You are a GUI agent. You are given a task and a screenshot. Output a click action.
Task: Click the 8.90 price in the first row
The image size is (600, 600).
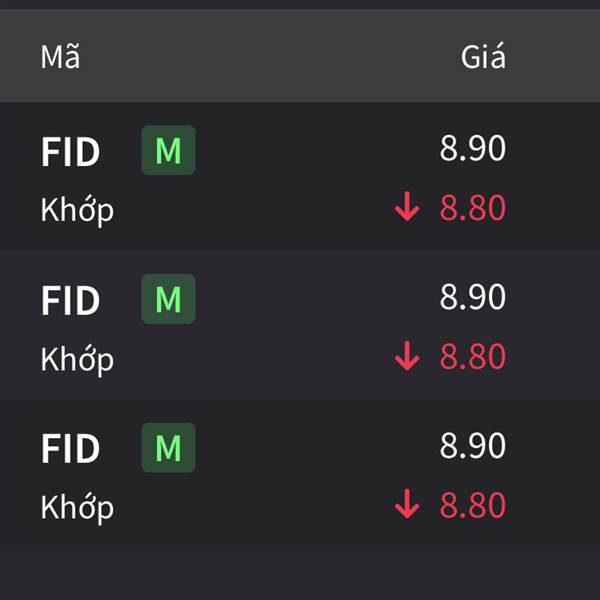pos(473,148)
